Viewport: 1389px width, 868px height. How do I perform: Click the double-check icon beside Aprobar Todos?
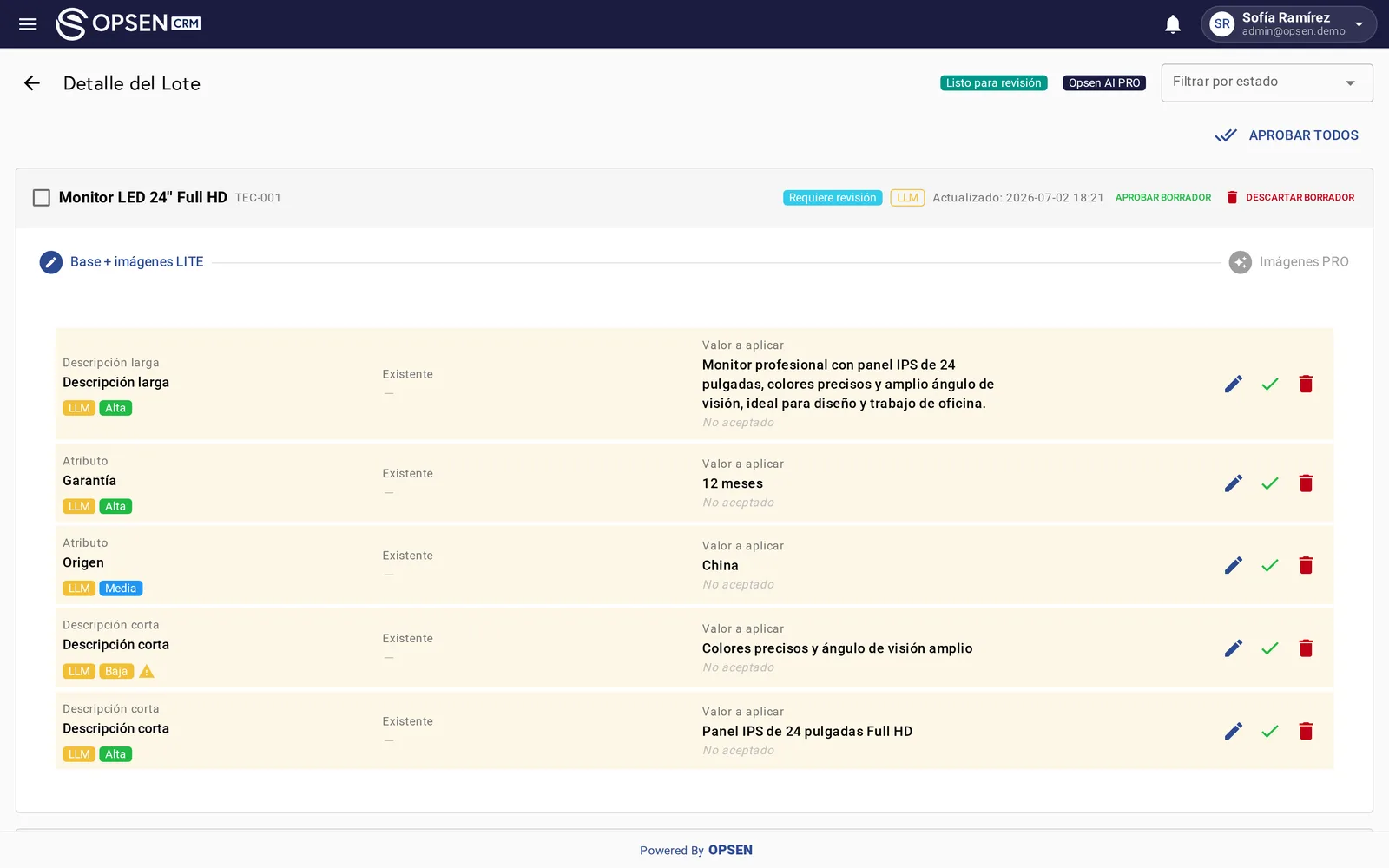(x=1226, y=135)
